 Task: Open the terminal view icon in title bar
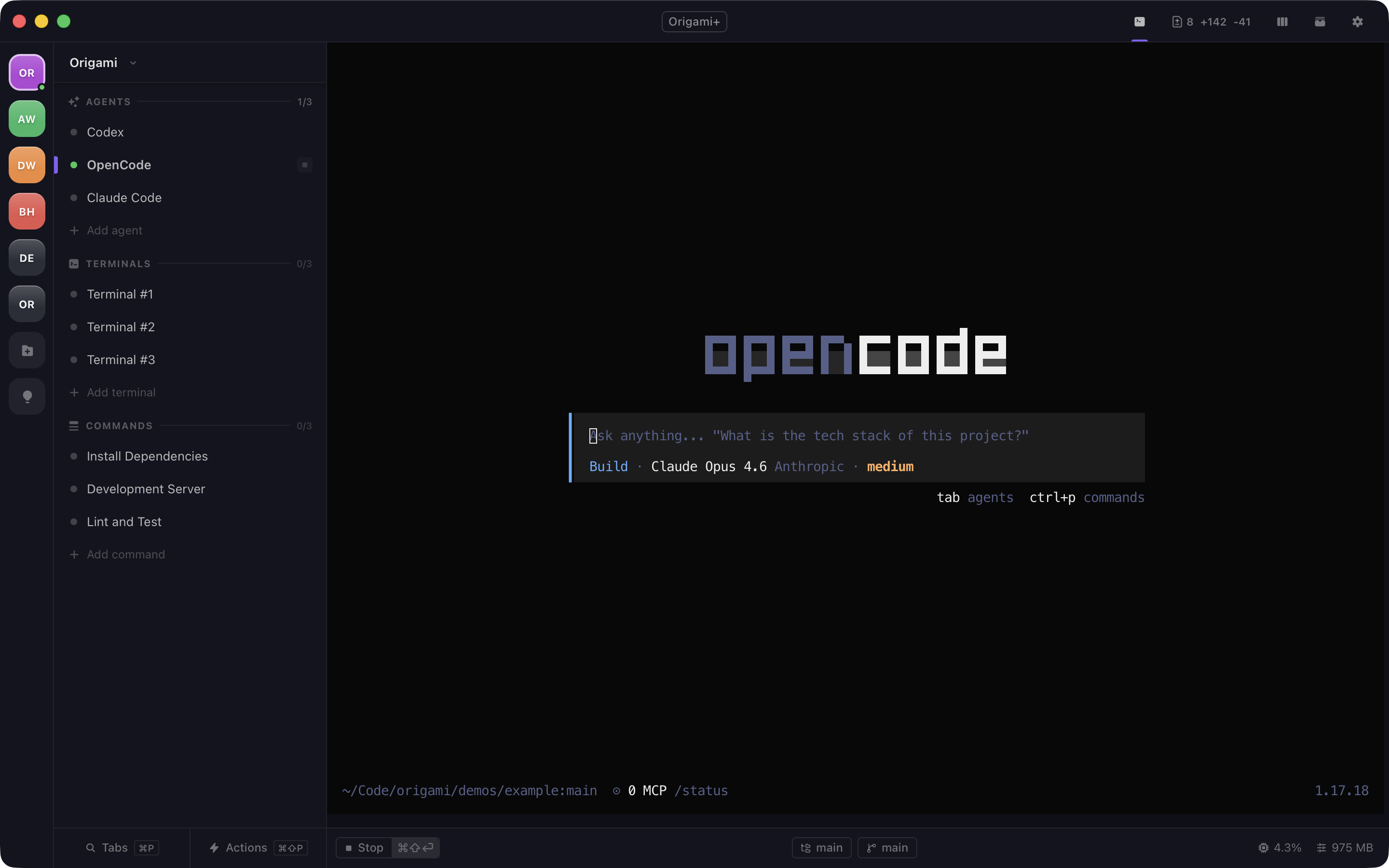tap(1139, 22)
